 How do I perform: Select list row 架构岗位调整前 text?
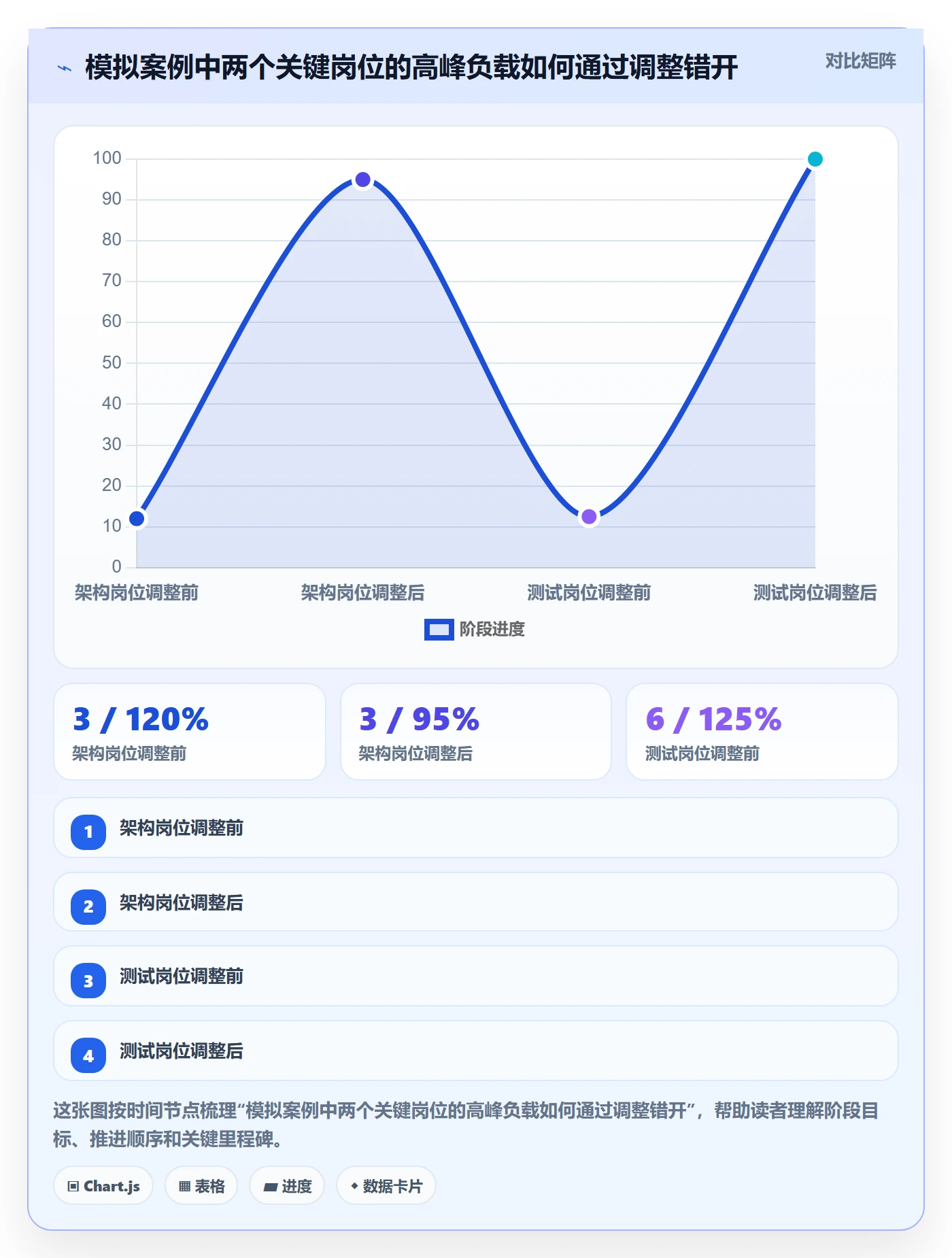pos(182,828)
